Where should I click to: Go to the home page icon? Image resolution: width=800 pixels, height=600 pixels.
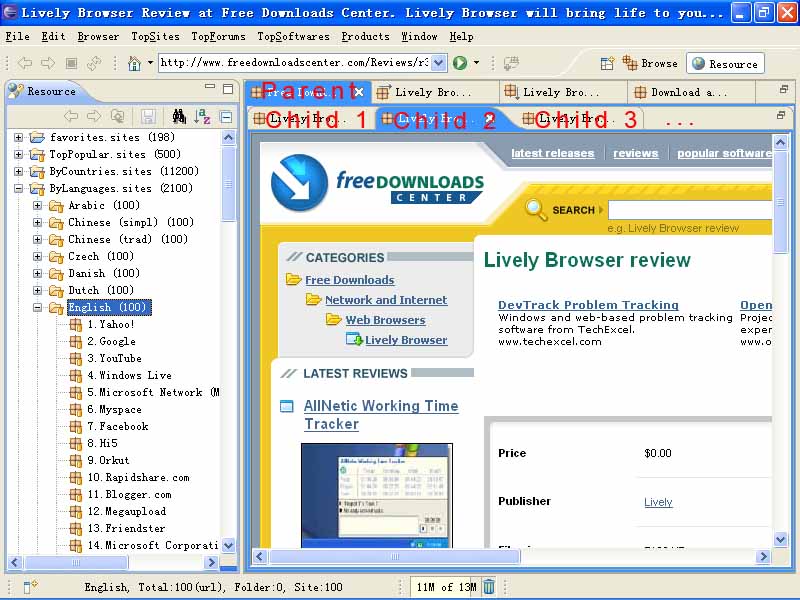pyautogui.click(x=134, y=63)
